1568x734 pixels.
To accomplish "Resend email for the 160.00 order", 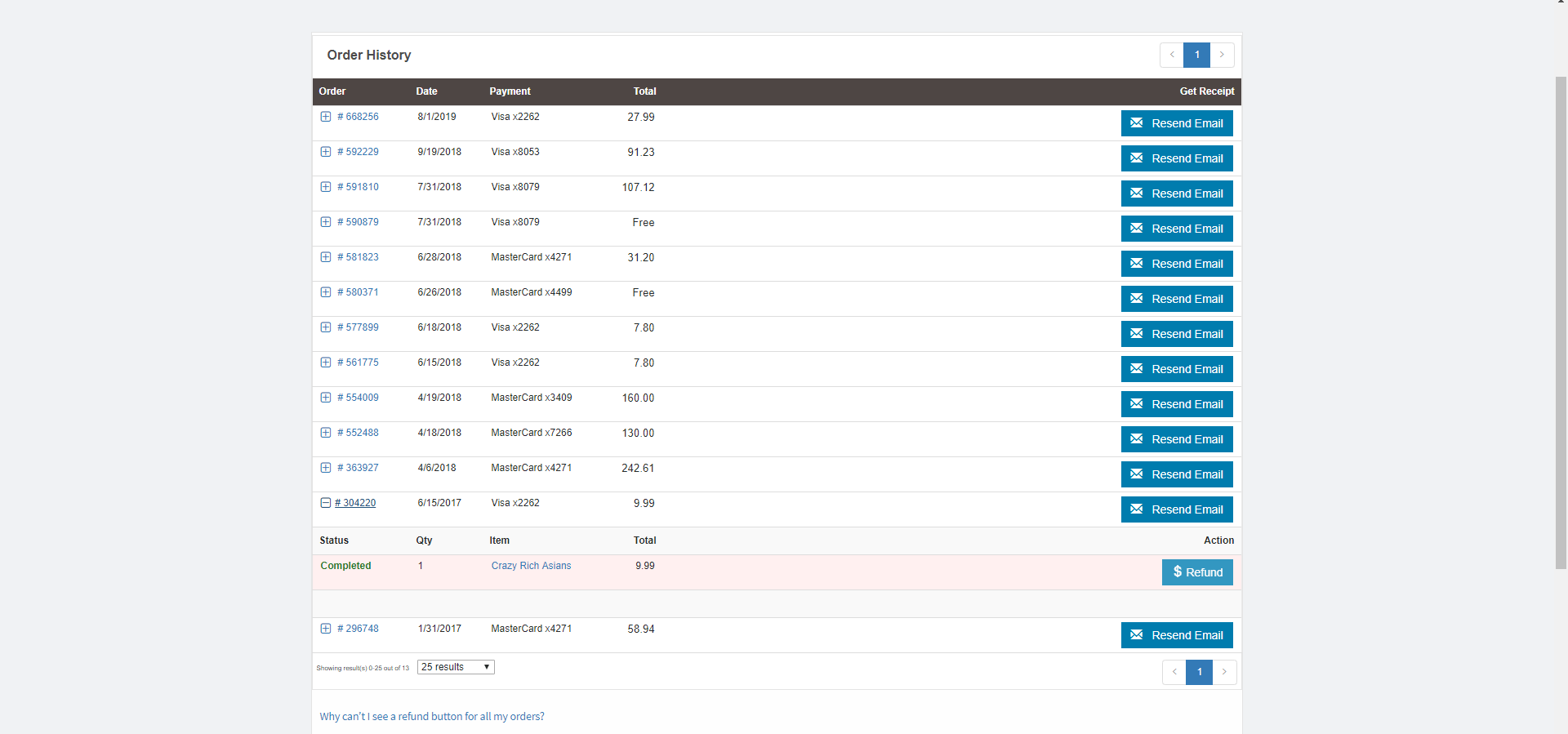I will [x=1177, y=404].
